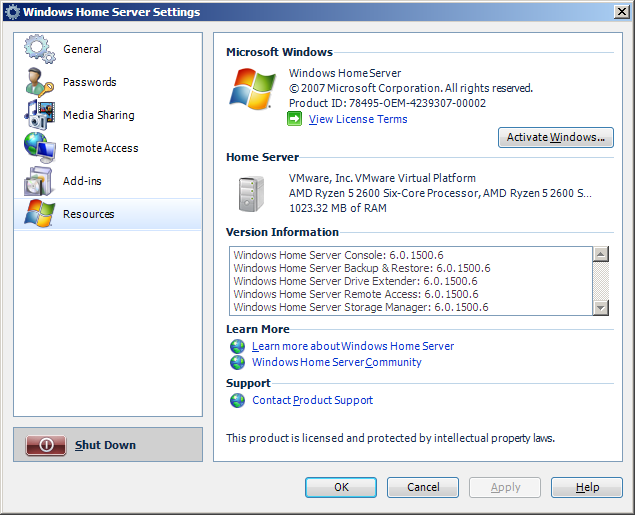This screenshot has height=515, width=635.
Task: Click the Remote Access globe icon
Action: pos(39,148)
